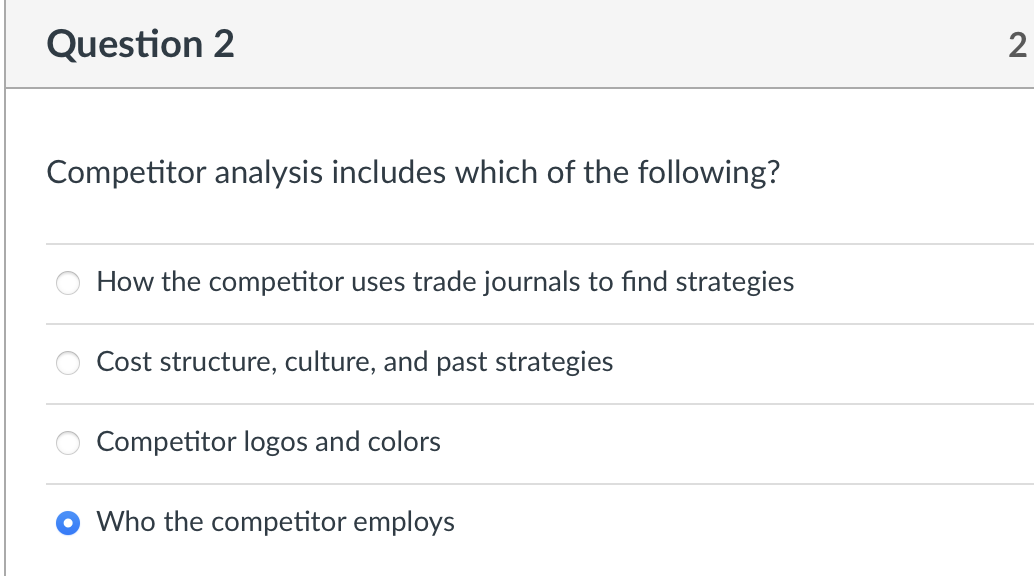Pick the 'Competitor logos and colors' radio button
Screen dimensions: 1034x576
[68, 443]
